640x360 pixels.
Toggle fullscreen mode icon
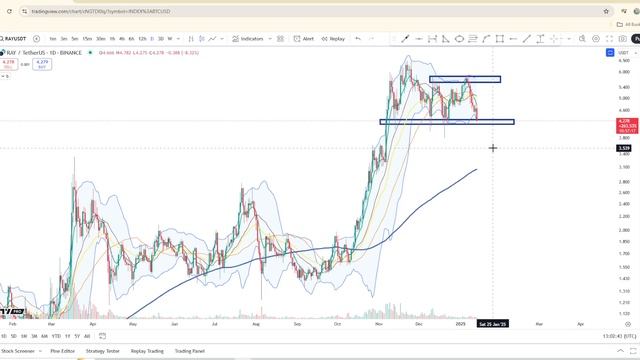click(609, 39)
